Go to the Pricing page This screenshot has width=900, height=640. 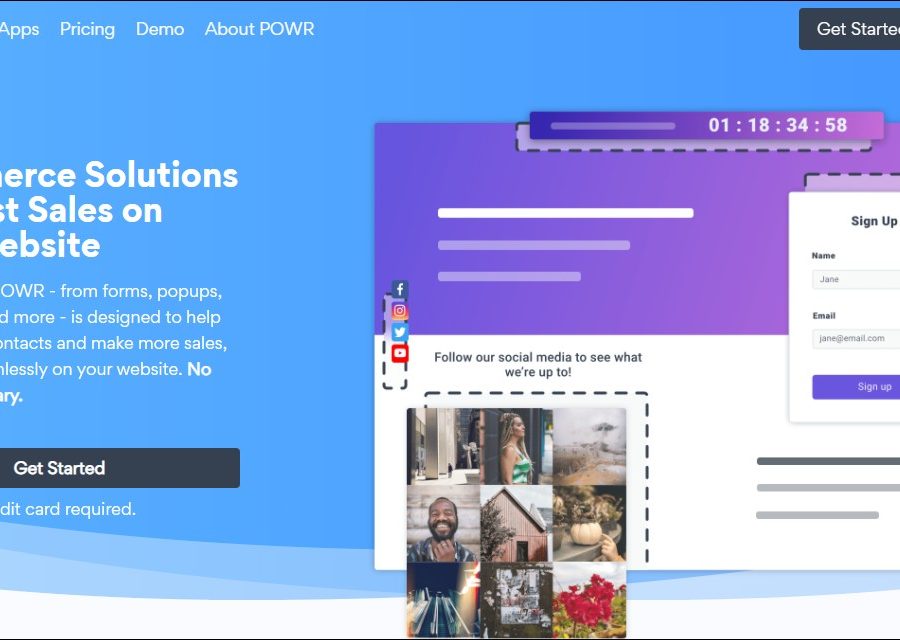point(87,29)
